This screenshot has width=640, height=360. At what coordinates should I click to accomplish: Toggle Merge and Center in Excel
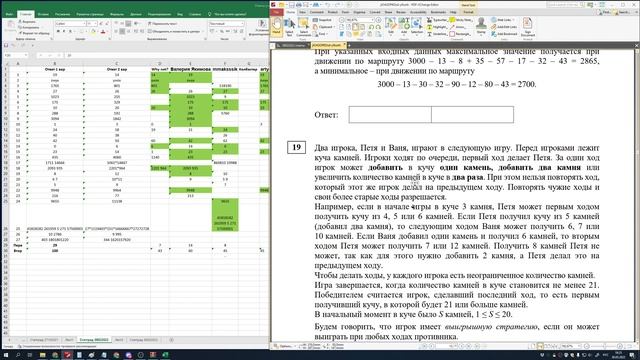point(175,31)
